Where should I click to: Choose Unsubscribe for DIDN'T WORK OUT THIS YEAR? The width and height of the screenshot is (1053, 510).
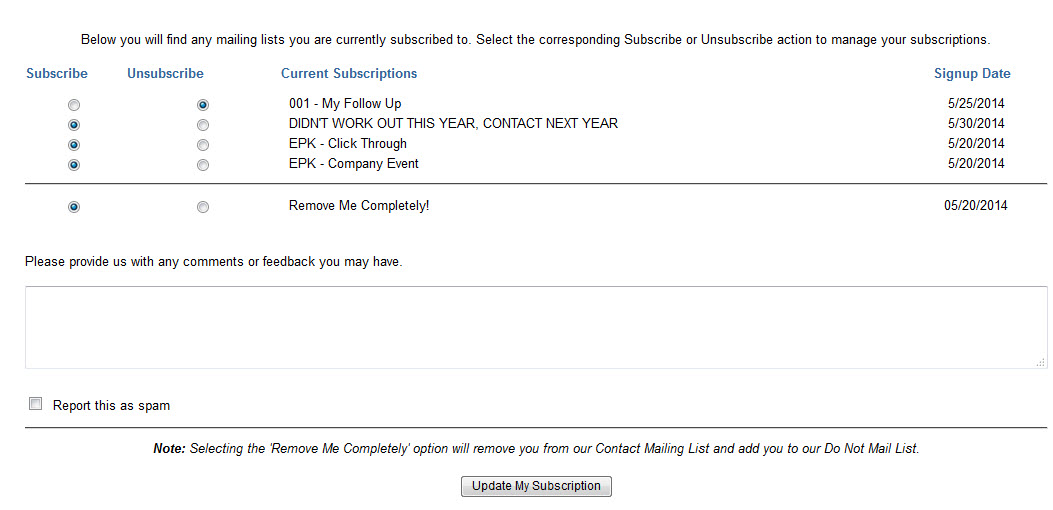[203, 125]
